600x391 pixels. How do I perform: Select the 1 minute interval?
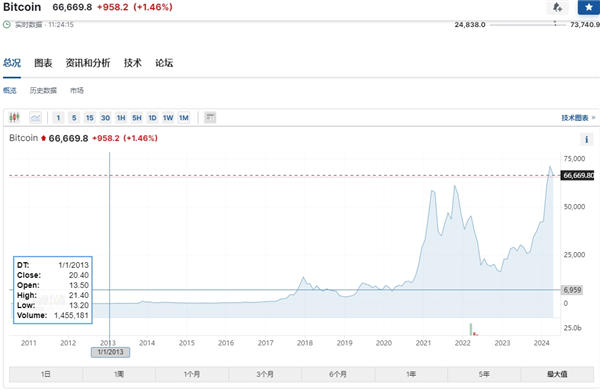pos(58,118)
